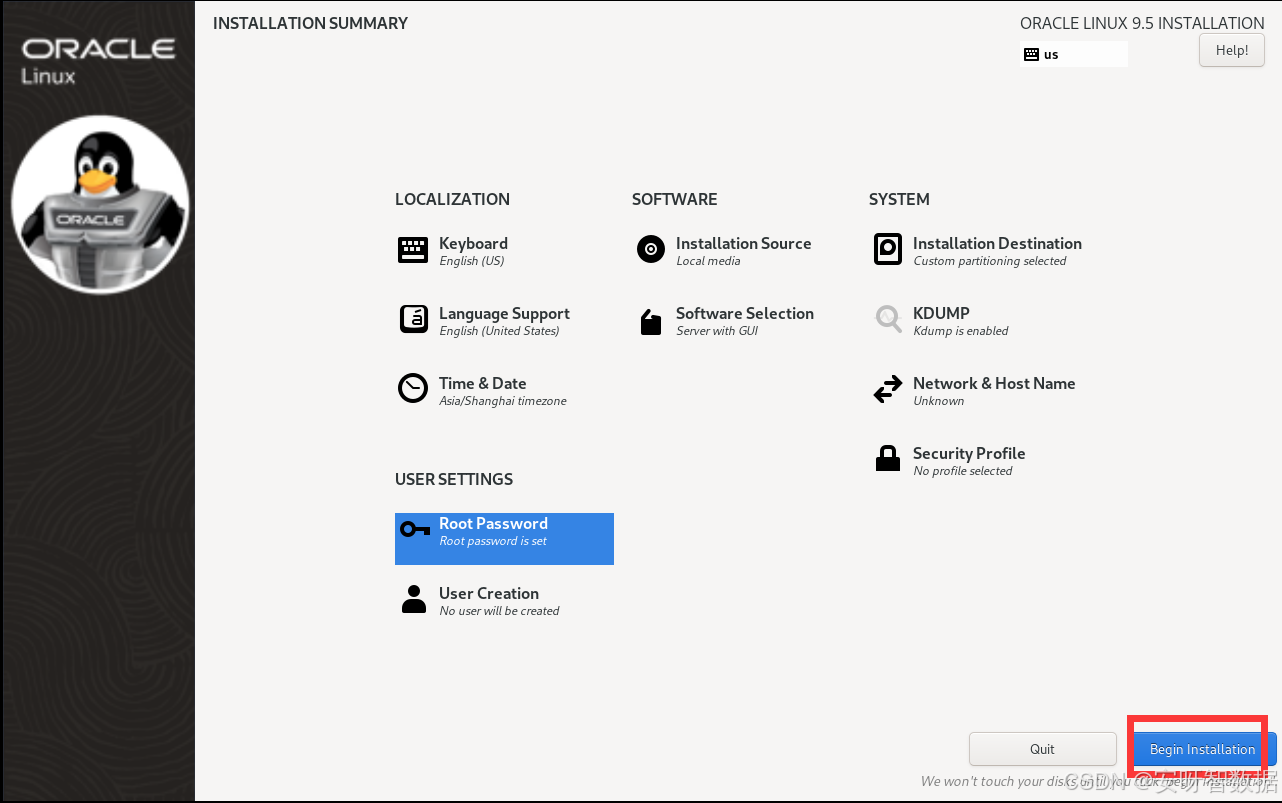Screen dimensions: 1282x803
Task: Click the Software Selection package icon
Action: [x=651, y=322]
